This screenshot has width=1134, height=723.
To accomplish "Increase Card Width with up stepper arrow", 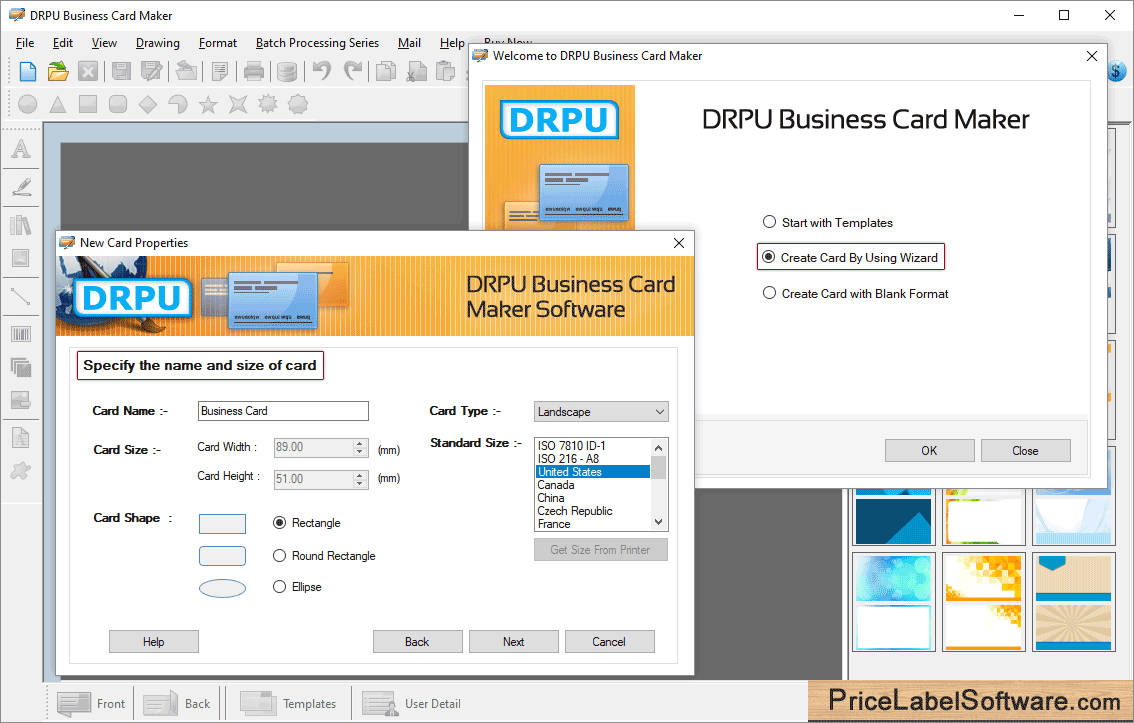I will pos(359,443).
